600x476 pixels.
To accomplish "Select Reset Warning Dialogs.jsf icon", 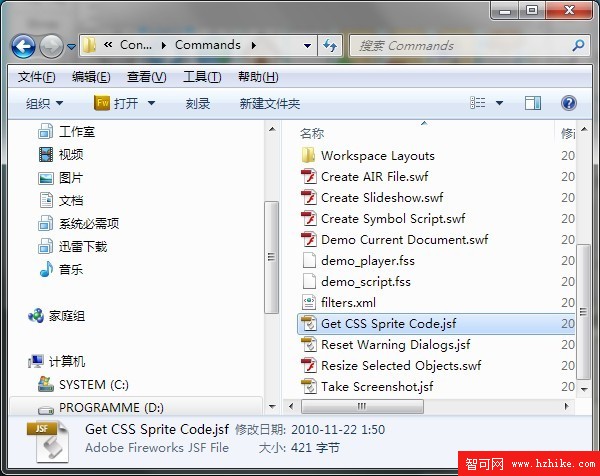I will (309, 345).
